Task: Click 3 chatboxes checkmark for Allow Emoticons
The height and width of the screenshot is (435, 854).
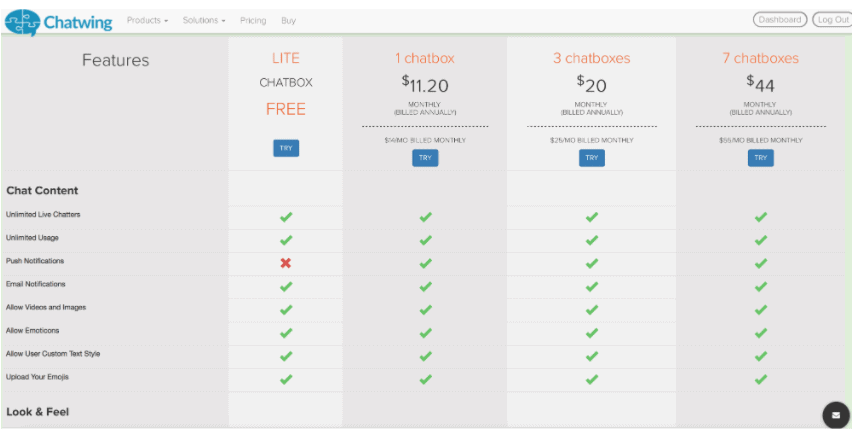Action: 591,333
